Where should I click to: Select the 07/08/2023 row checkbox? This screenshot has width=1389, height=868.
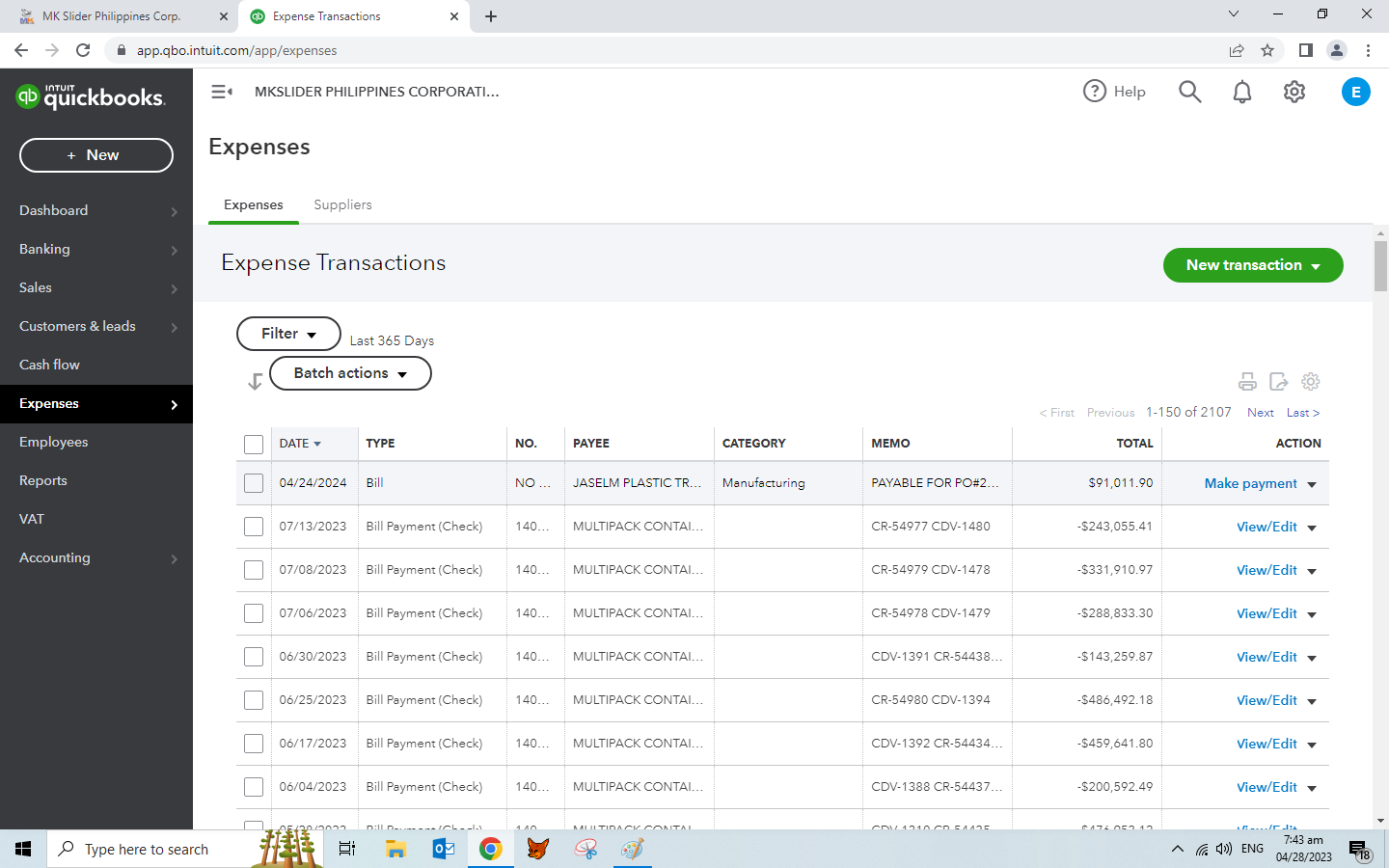(x=254, y=570)
